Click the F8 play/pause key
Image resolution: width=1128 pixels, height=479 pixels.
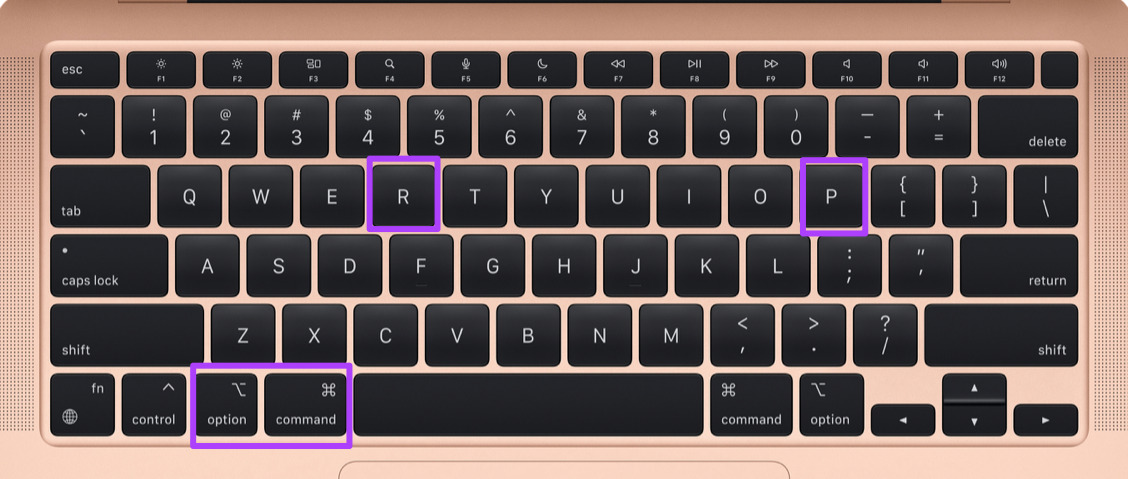click(x=694, y=70)
